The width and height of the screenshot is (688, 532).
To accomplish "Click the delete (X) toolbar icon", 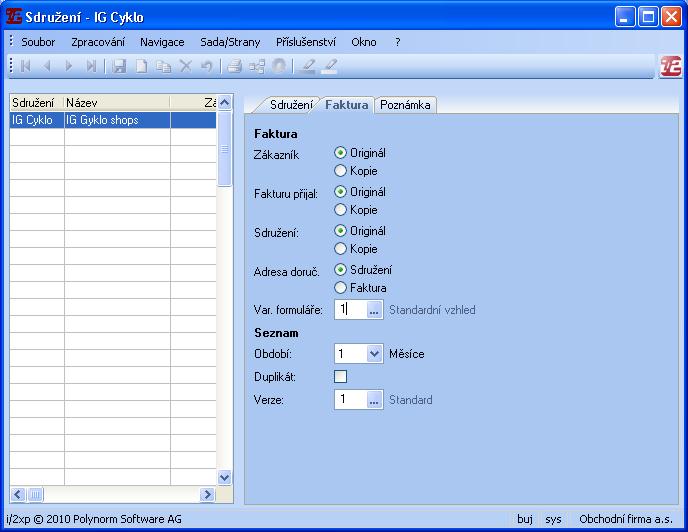I will pos(186,66).
